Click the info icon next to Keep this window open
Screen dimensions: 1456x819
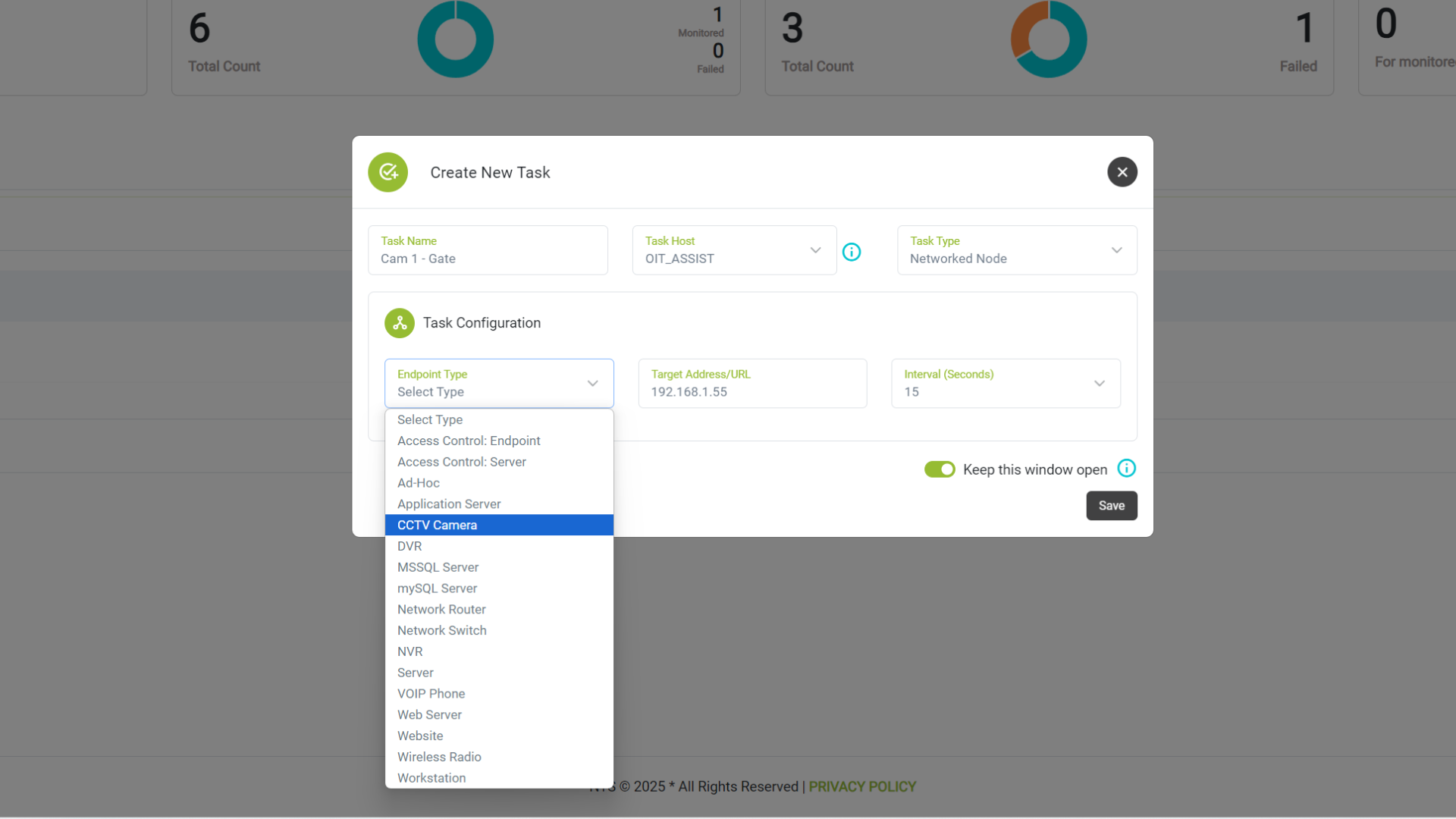1127,469
